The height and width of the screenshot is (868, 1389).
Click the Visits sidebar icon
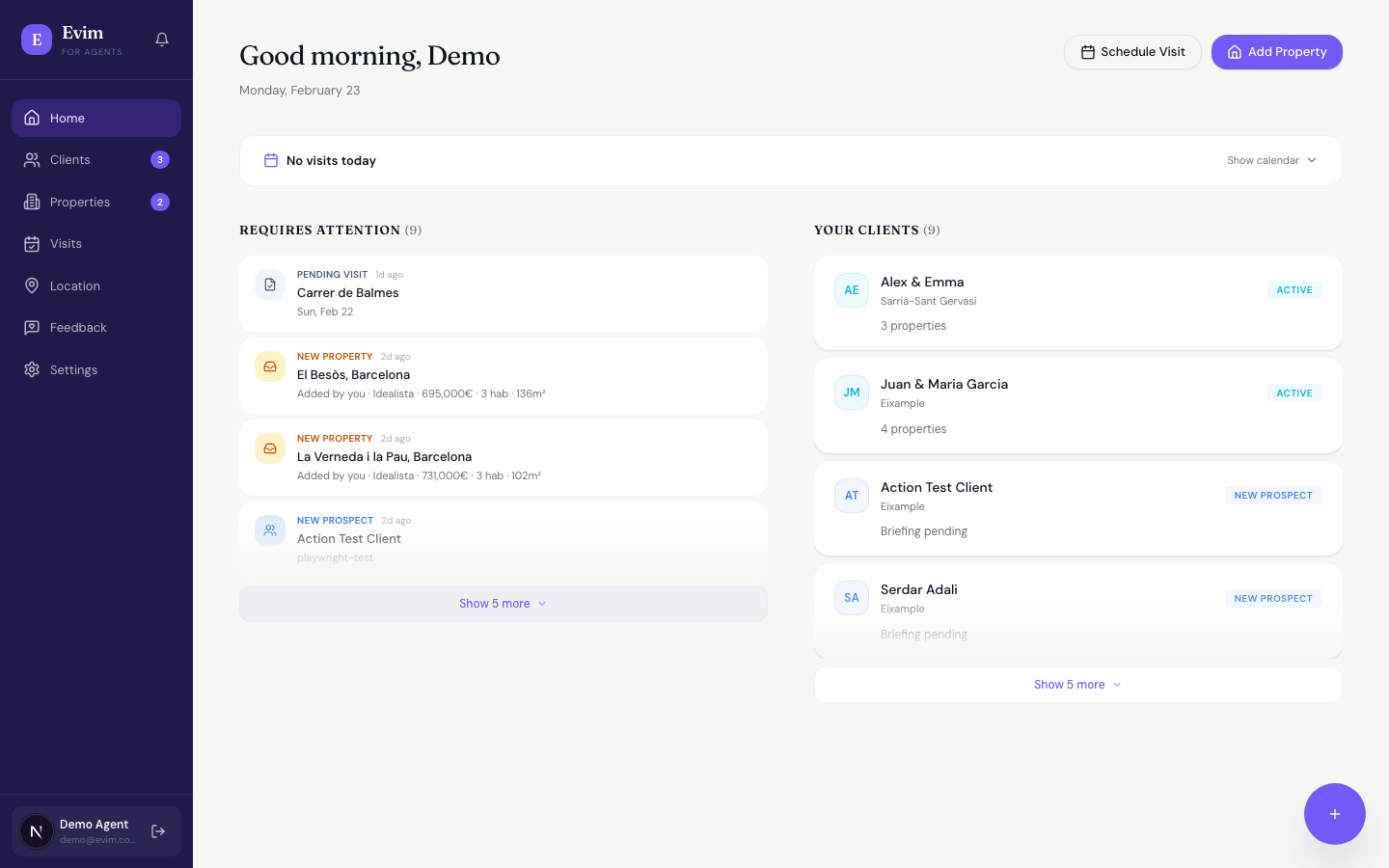33,243
